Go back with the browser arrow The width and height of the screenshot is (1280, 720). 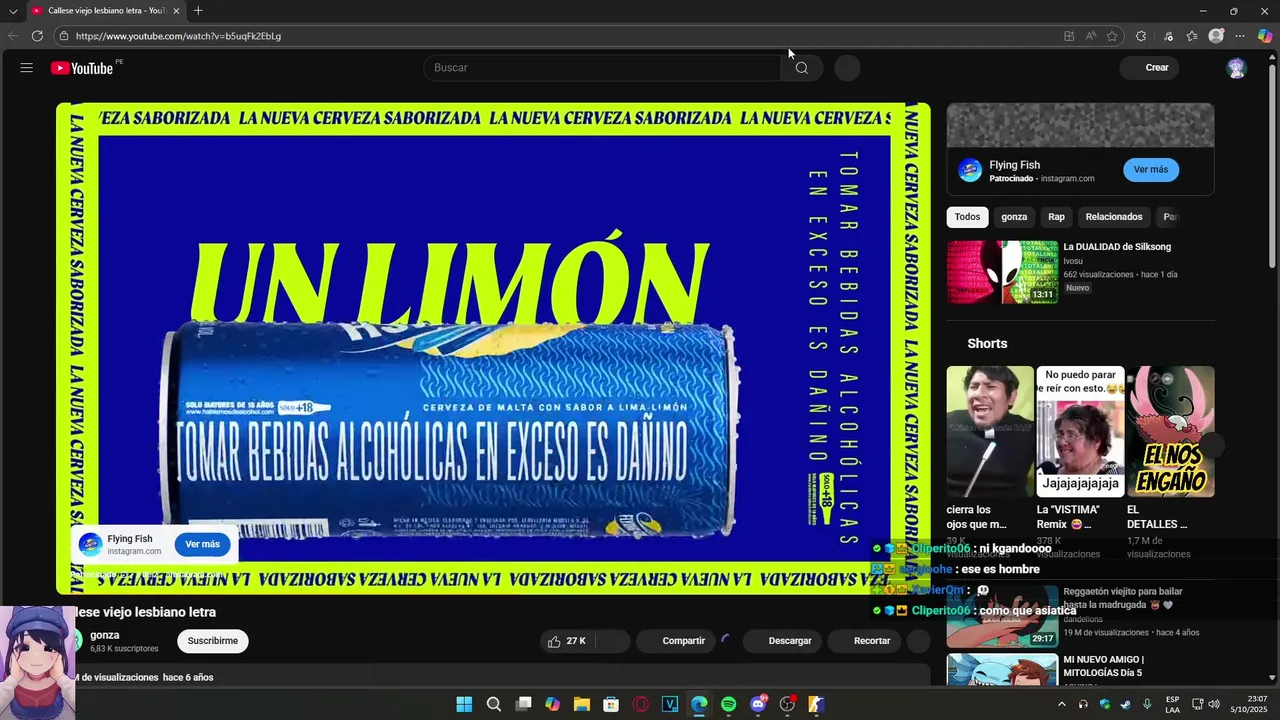[13, 36]
